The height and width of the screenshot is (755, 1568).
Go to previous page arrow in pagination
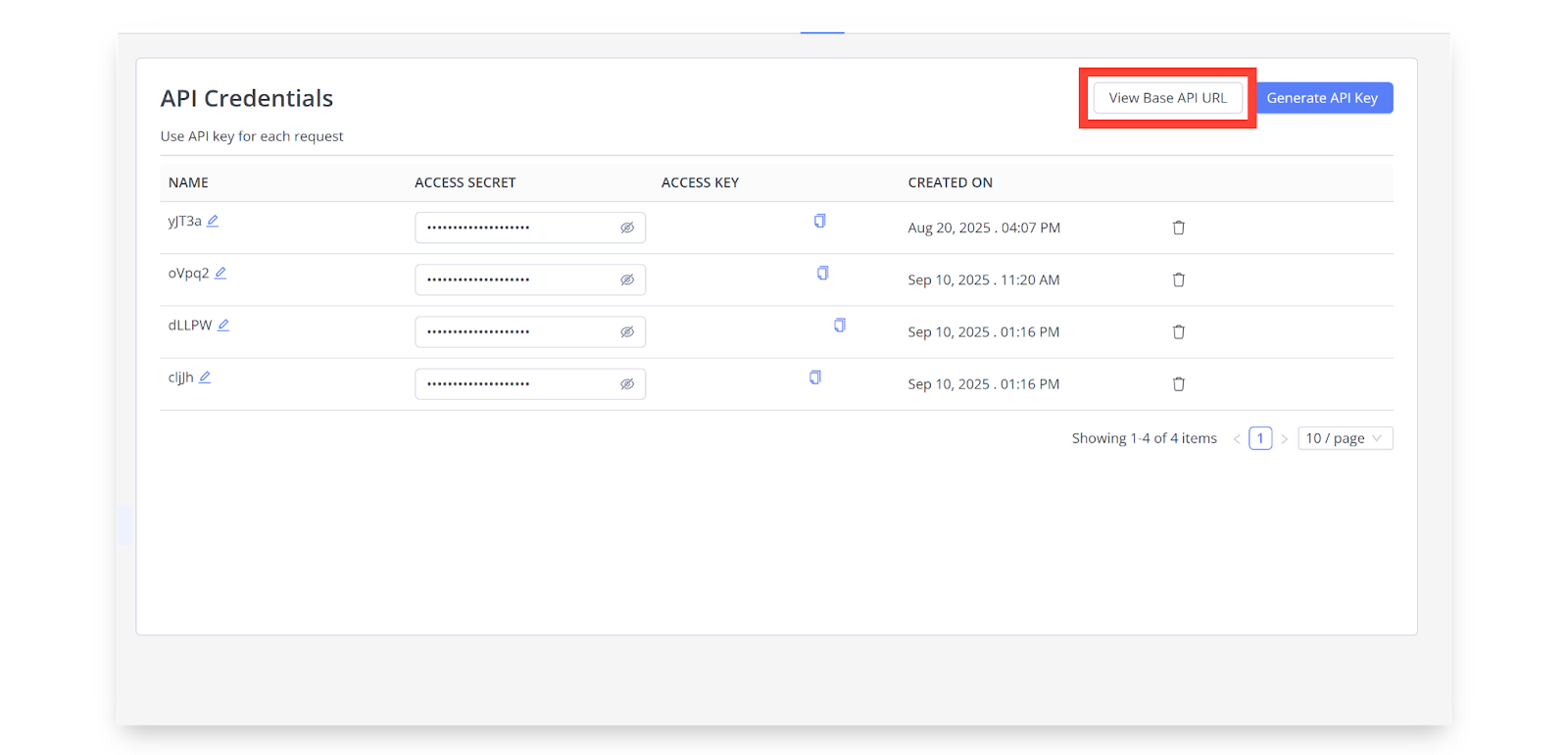[1237, 439]
